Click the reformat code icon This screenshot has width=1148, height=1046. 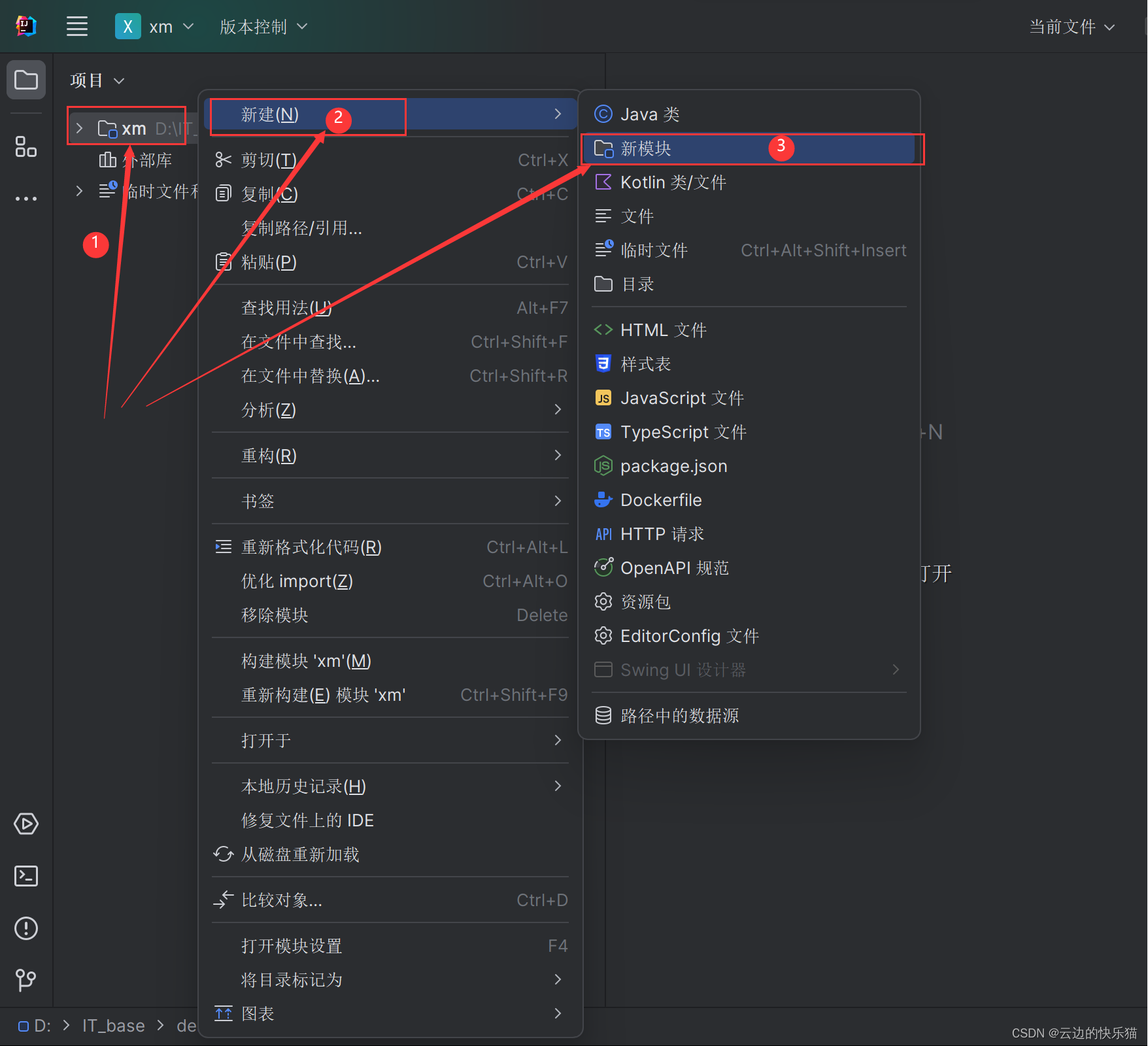pos(224,547)
